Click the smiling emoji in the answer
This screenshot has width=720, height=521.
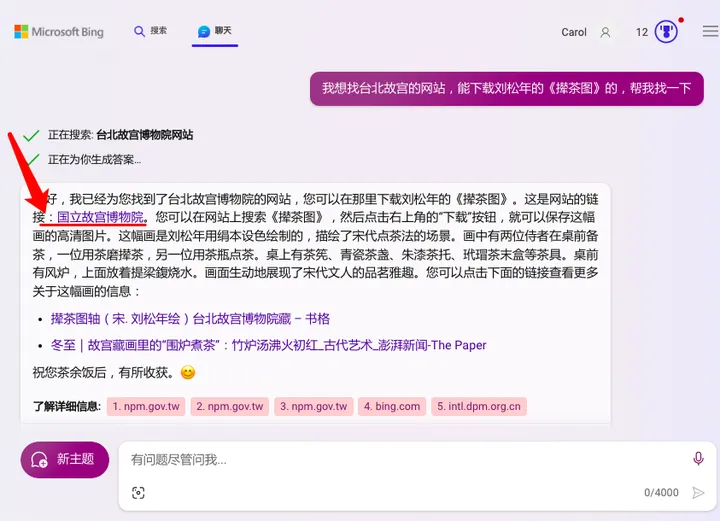pos(188,372)
